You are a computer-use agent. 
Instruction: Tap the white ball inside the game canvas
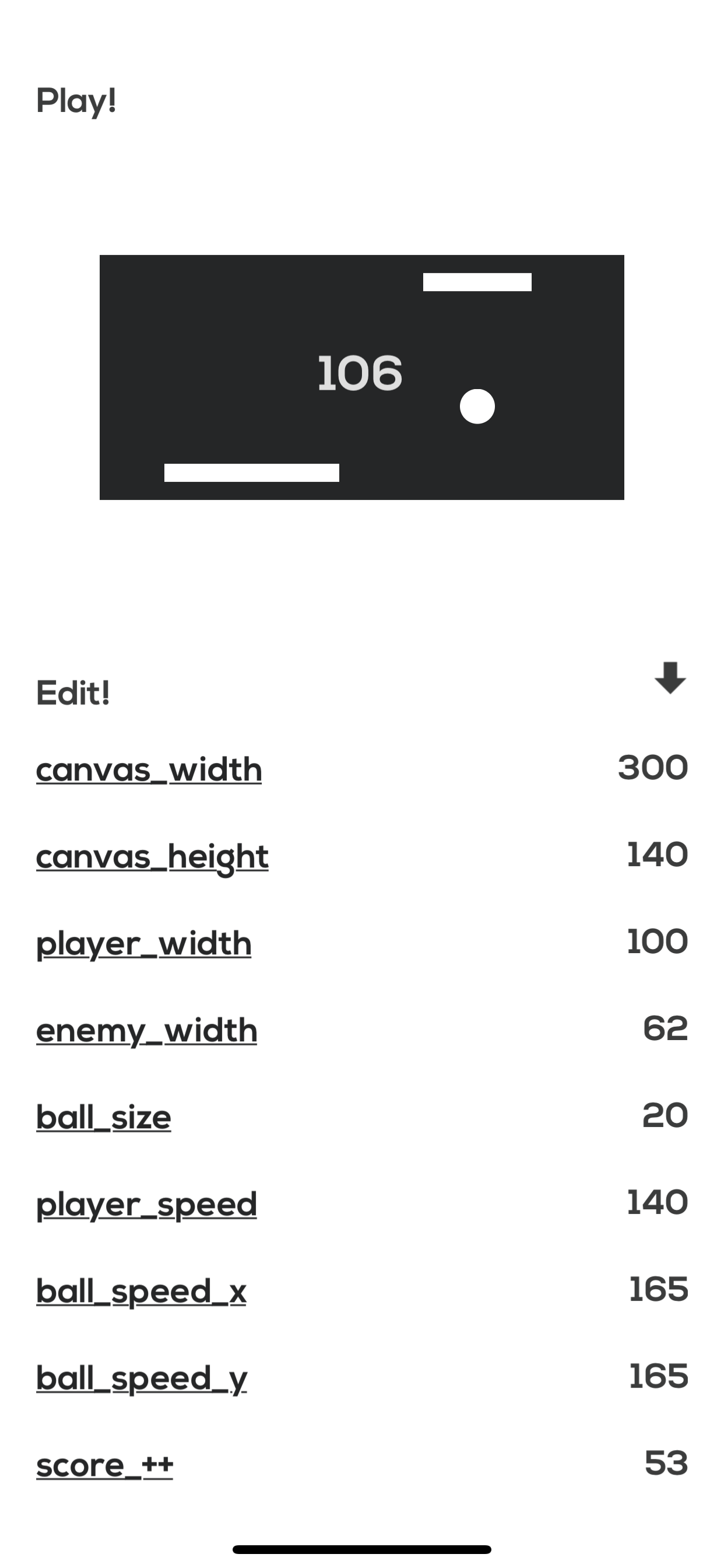click(478, 405)
